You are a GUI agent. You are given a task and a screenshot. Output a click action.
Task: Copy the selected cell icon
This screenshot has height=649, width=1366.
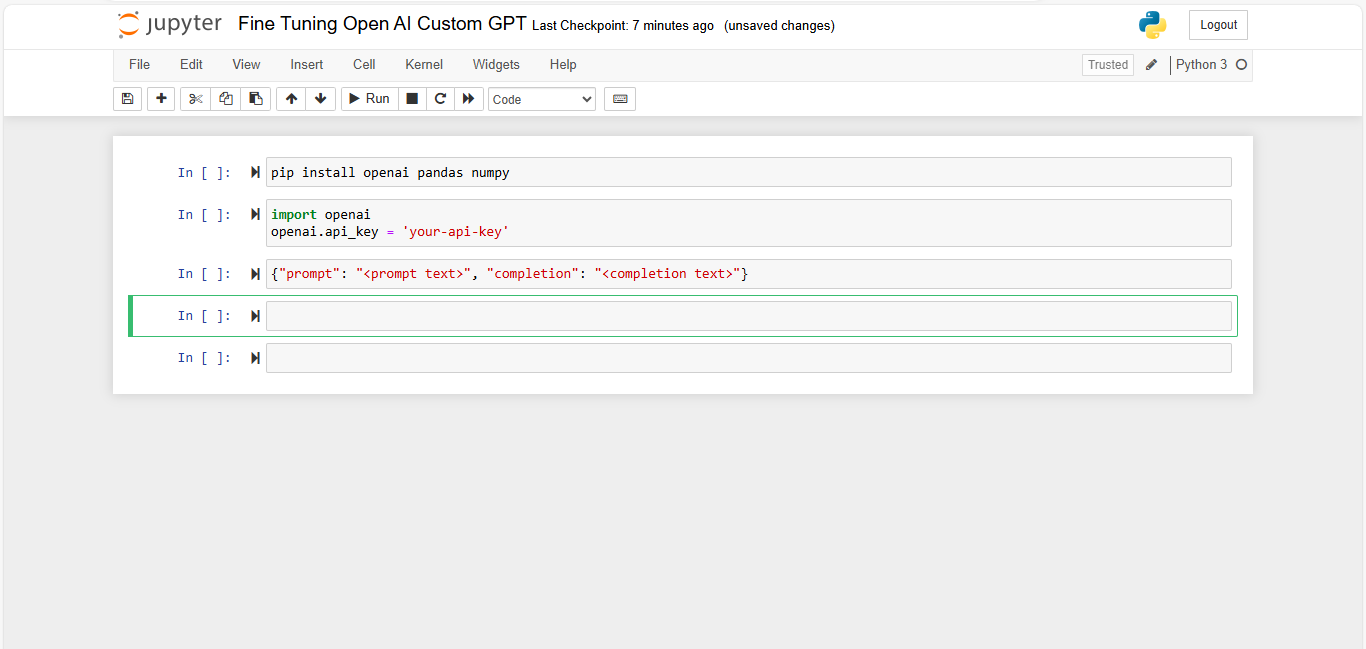tap(225, 98)
